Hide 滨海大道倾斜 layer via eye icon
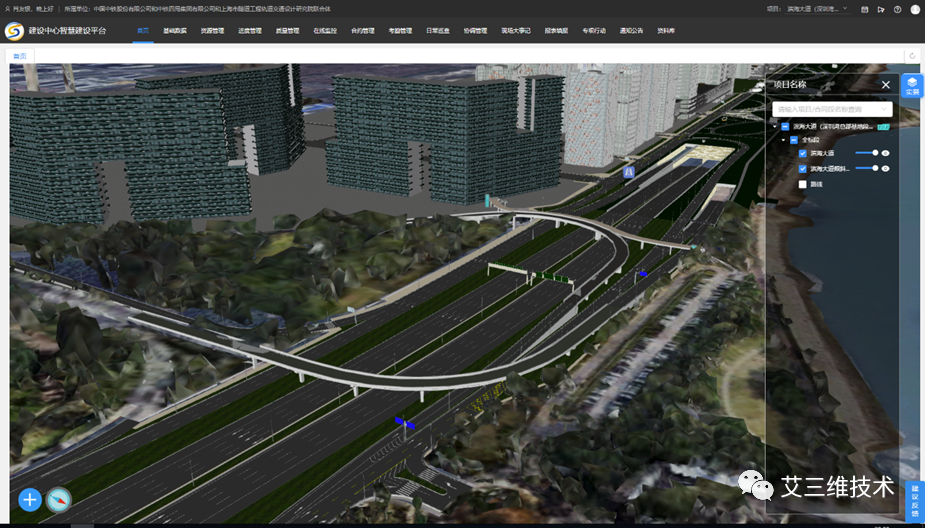 click(x=885, y=168)
